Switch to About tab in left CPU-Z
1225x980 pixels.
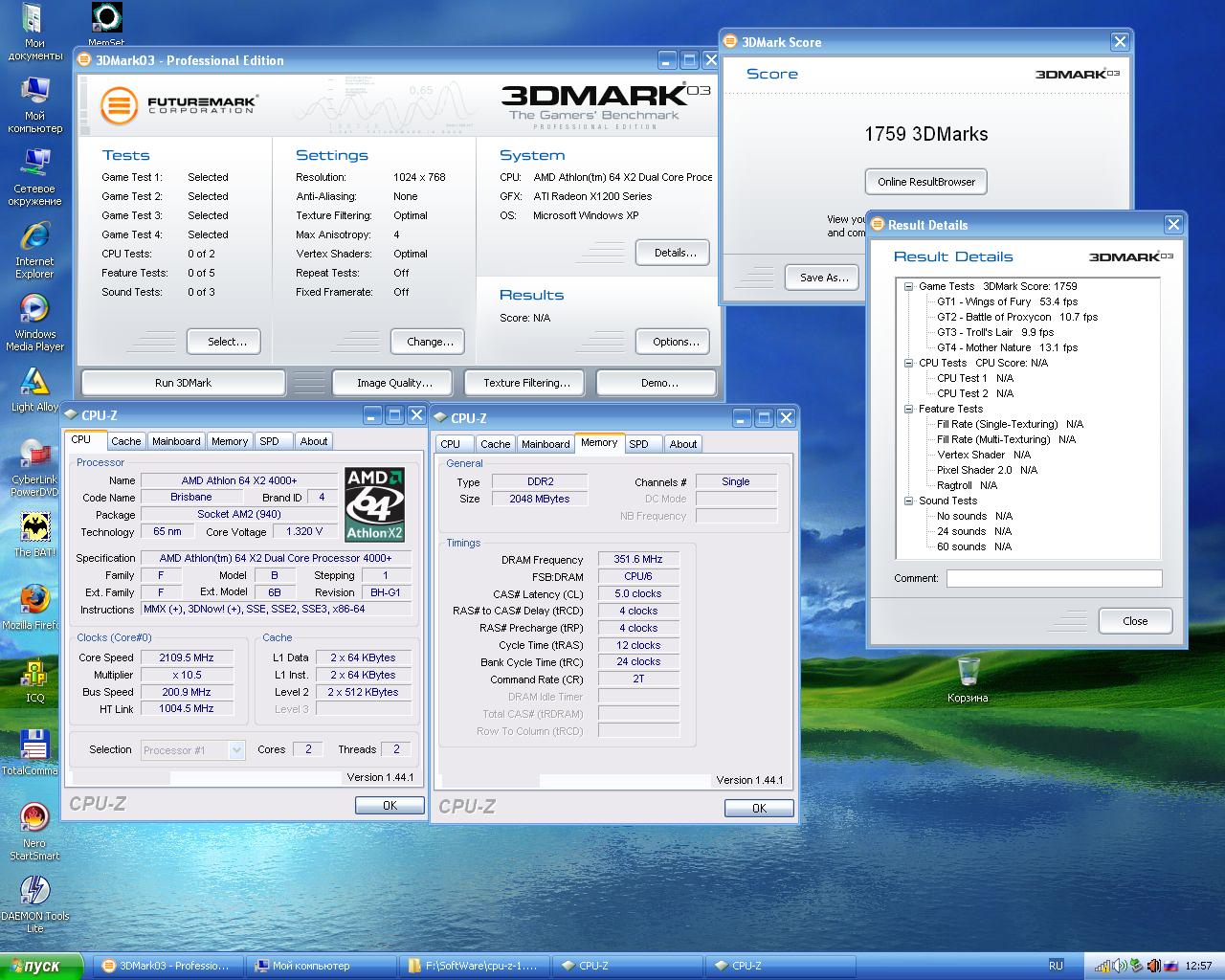(314, 441)
